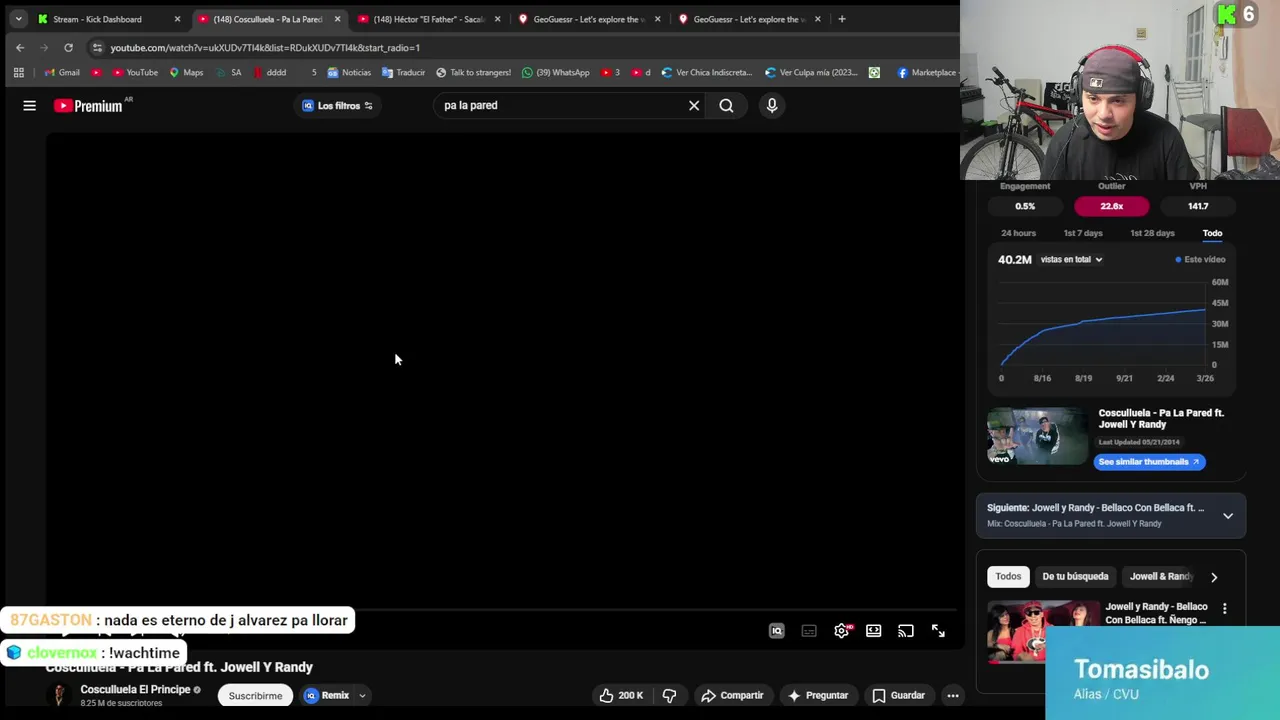Run the search with the magnifier icon
Image resolution: width=1280 pixels, height=720 pixels.
click(x=726, y=105)
